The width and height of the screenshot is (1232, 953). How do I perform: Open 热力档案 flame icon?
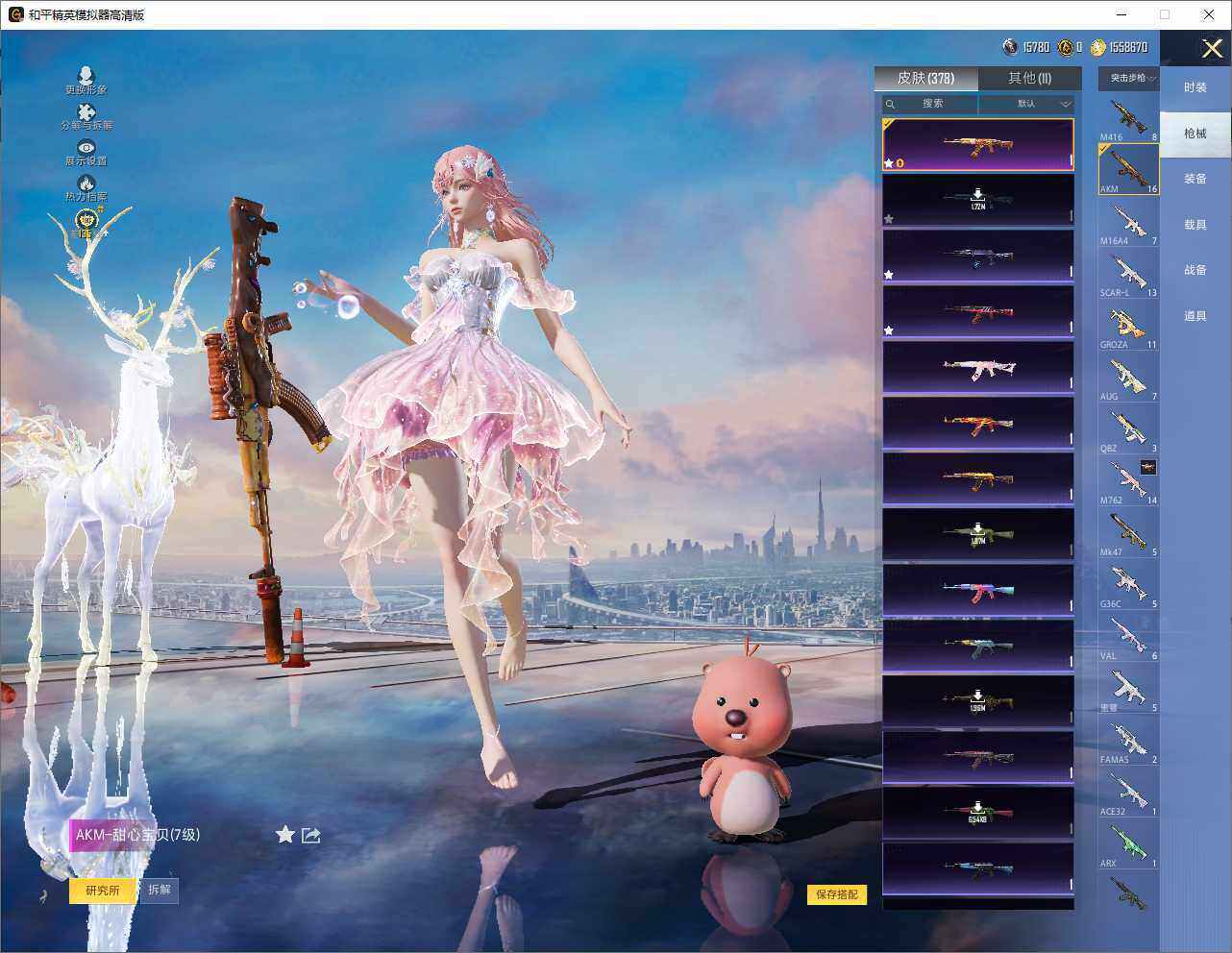click(x=86, y=183)
